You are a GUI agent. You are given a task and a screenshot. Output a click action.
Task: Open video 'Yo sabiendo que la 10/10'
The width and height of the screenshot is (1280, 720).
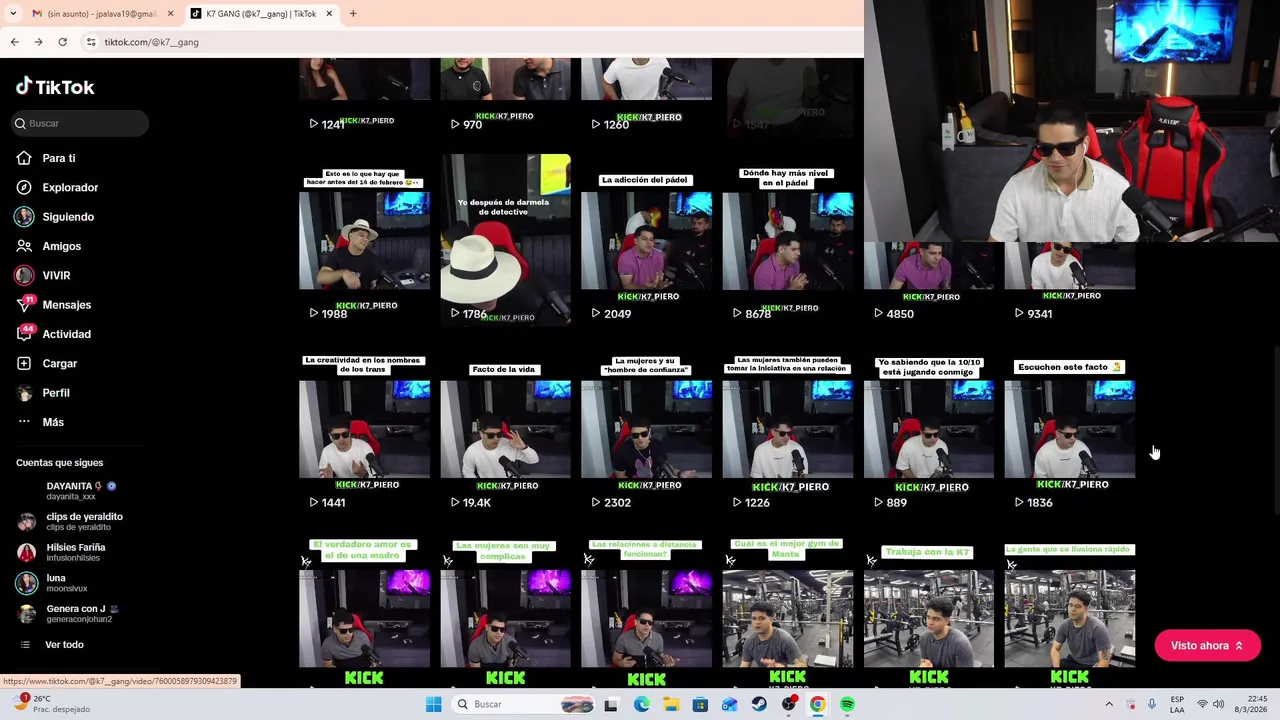[928, 429]
